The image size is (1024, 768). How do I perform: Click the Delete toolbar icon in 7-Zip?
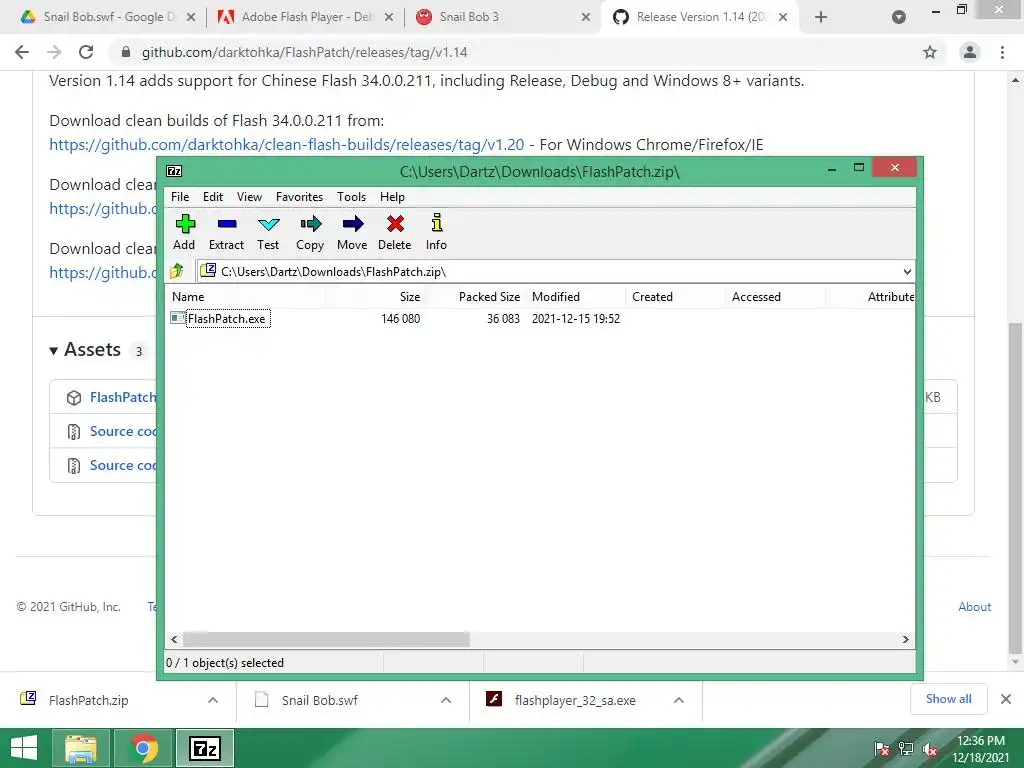394,232
